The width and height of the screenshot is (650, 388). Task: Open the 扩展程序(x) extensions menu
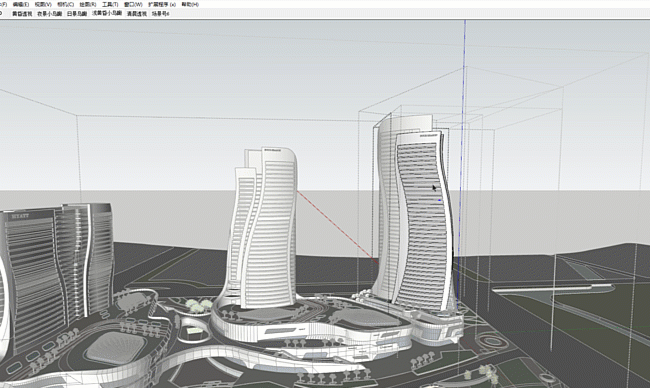click(162, 4)
